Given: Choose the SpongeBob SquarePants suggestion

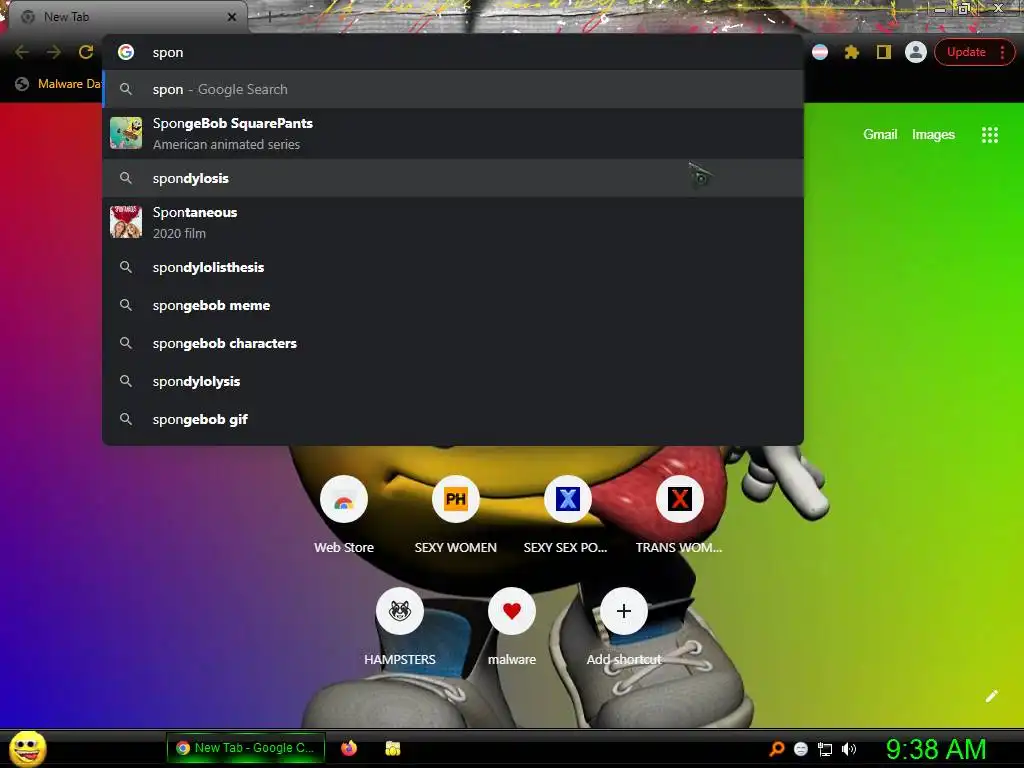Looking at the screenshot, I should click(453, 134).
